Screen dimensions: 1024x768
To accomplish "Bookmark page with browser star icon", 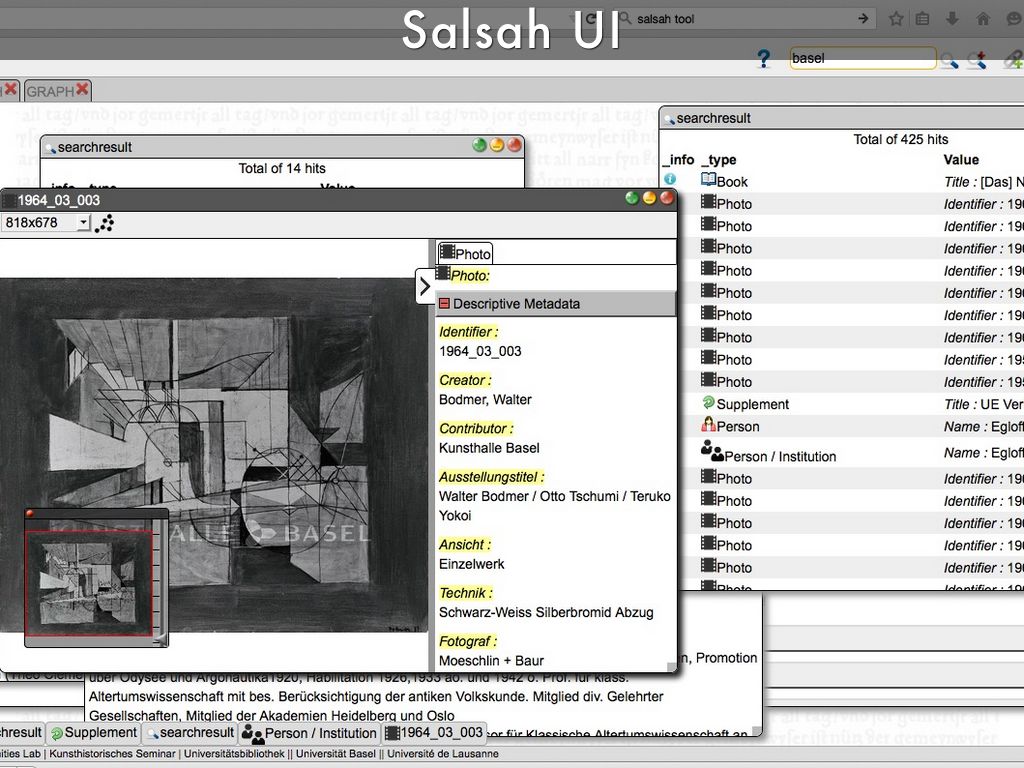I will (896, 19).
